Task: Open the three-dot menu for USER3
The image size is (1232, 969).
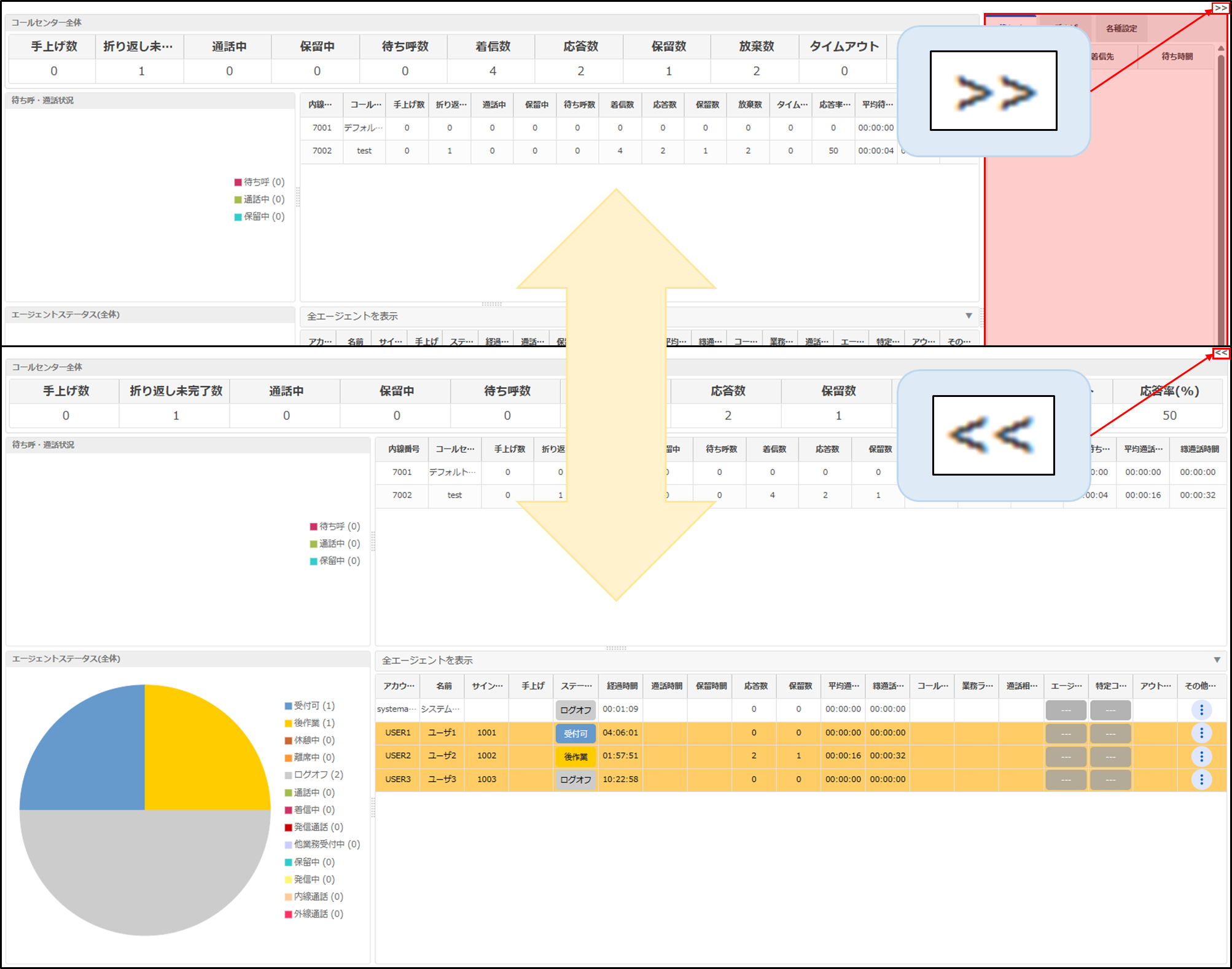Action: [1201, 780]
